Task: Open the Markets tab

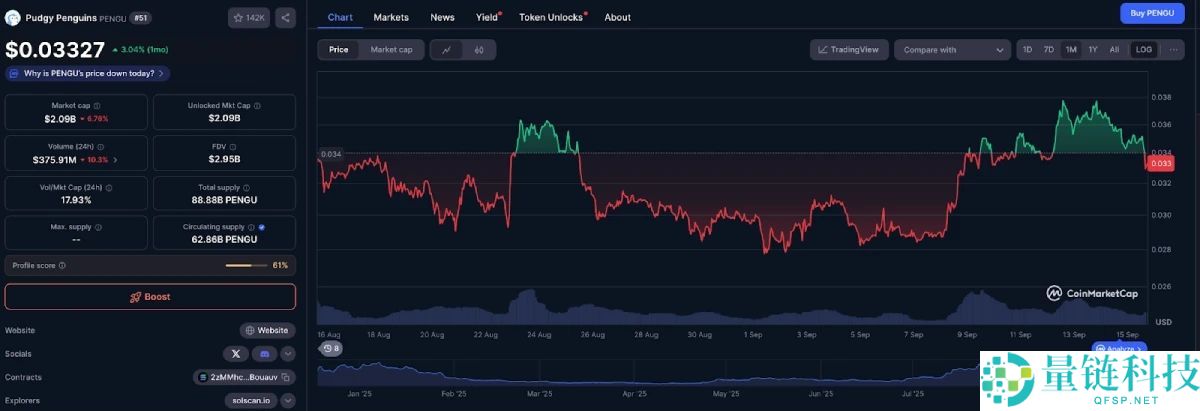Action: pyautogui.click(x=390, y=17)
